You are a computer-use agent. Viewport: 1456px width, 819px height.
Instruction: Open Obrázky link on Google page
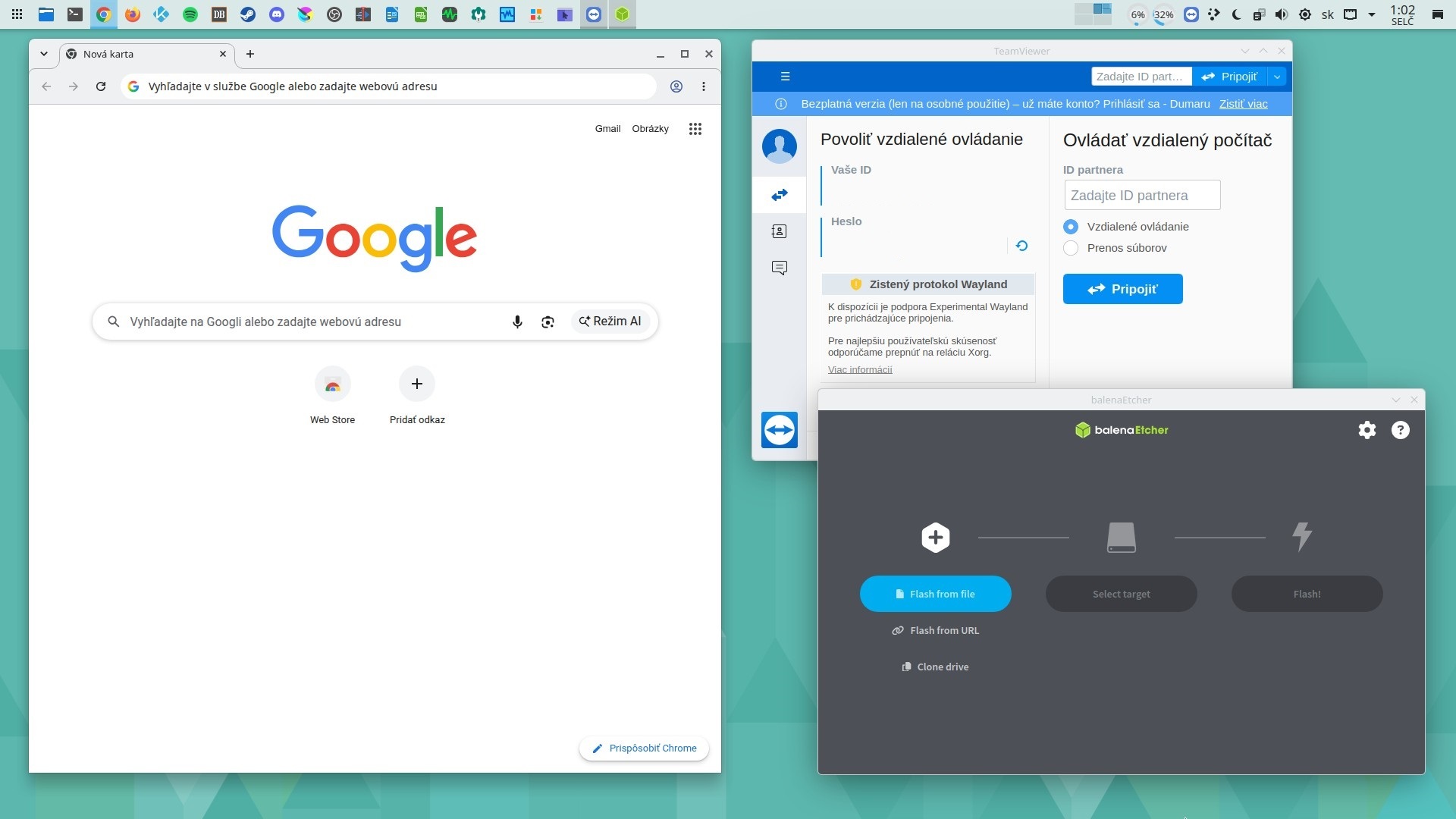click(650, 129)
